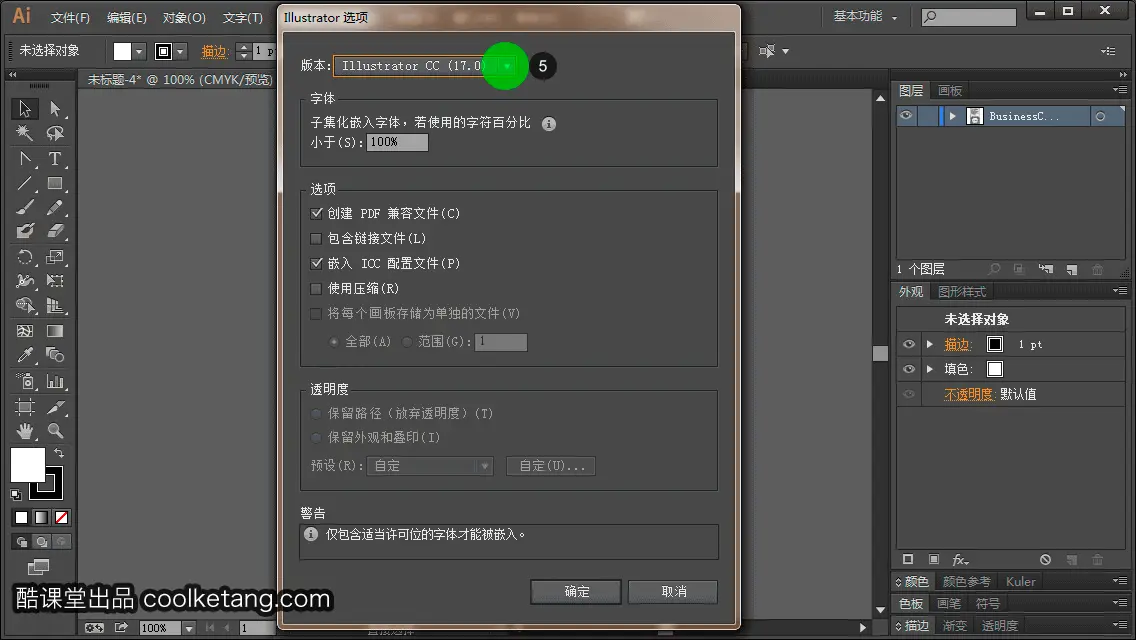Open the File menu
The width and height of the screenshot is (1136, 640).
tap(70, 17)
